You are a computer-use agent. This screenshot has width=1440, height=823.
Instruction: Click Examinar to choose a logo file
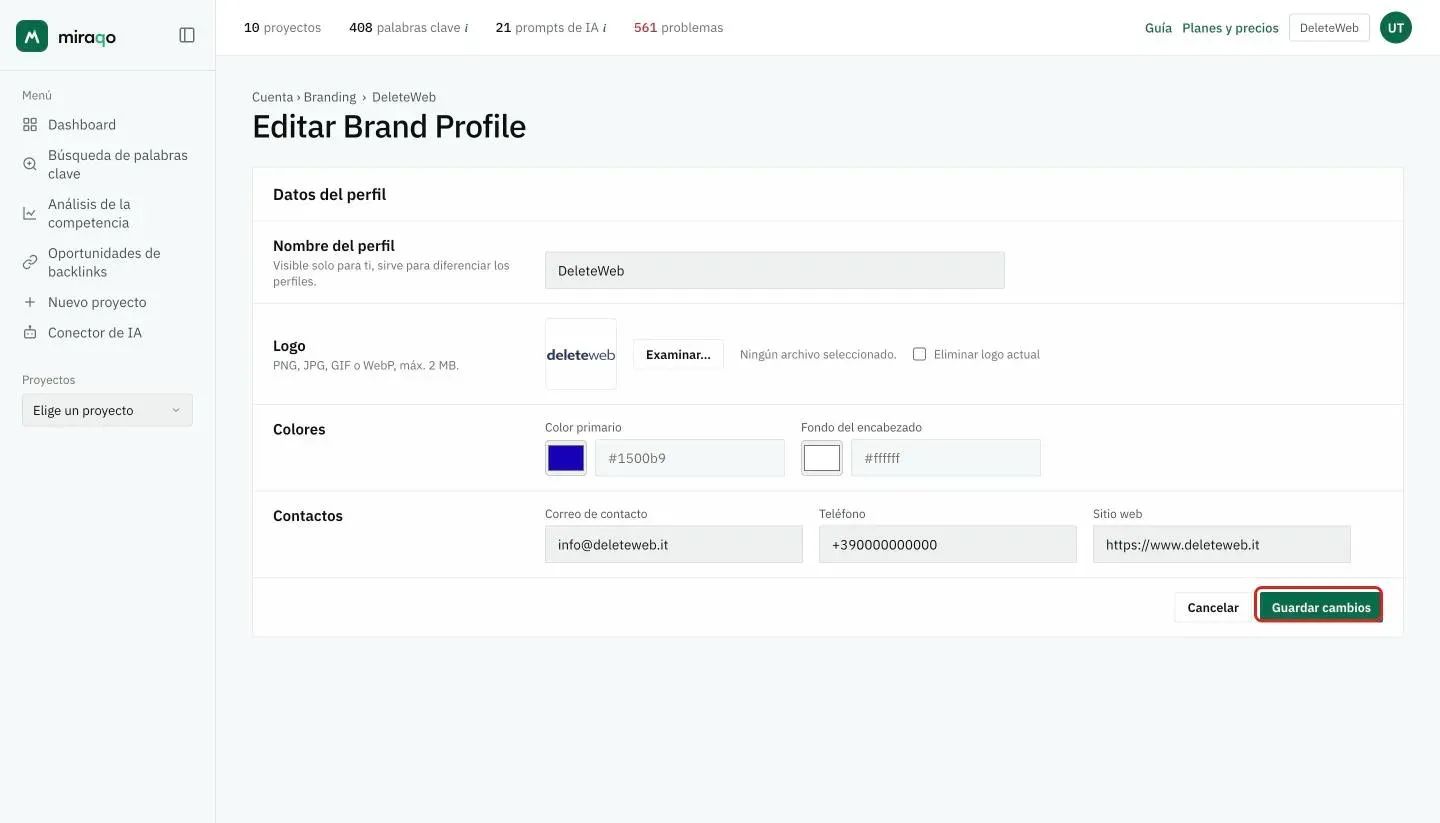click(x=678, y=354)
